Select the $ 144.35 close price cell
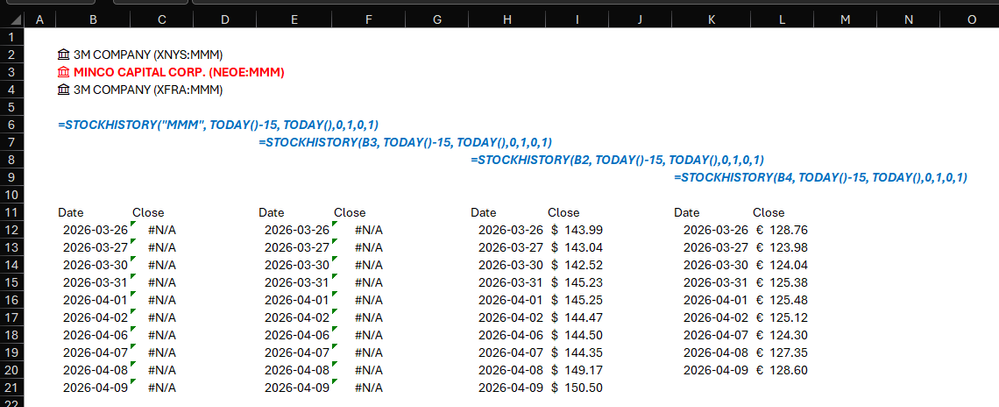Image resolution: width=999 pixels, height=407 pixels. (x=577, y=352)
